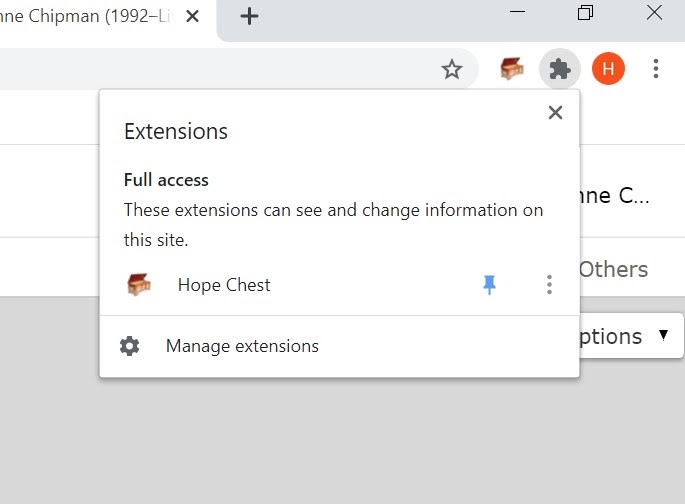Toggle the Extensions puzzle piece button
Image resolution: width=685 pixels, height=504 pixels.
559,69
